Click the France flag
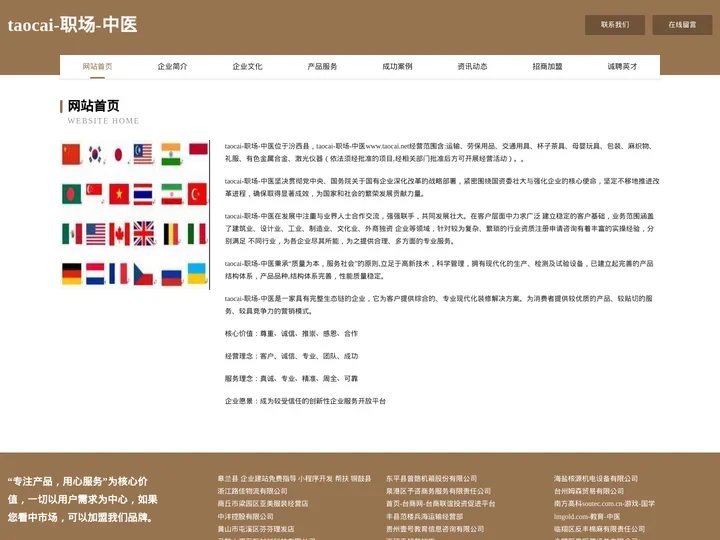 [118, 274]
